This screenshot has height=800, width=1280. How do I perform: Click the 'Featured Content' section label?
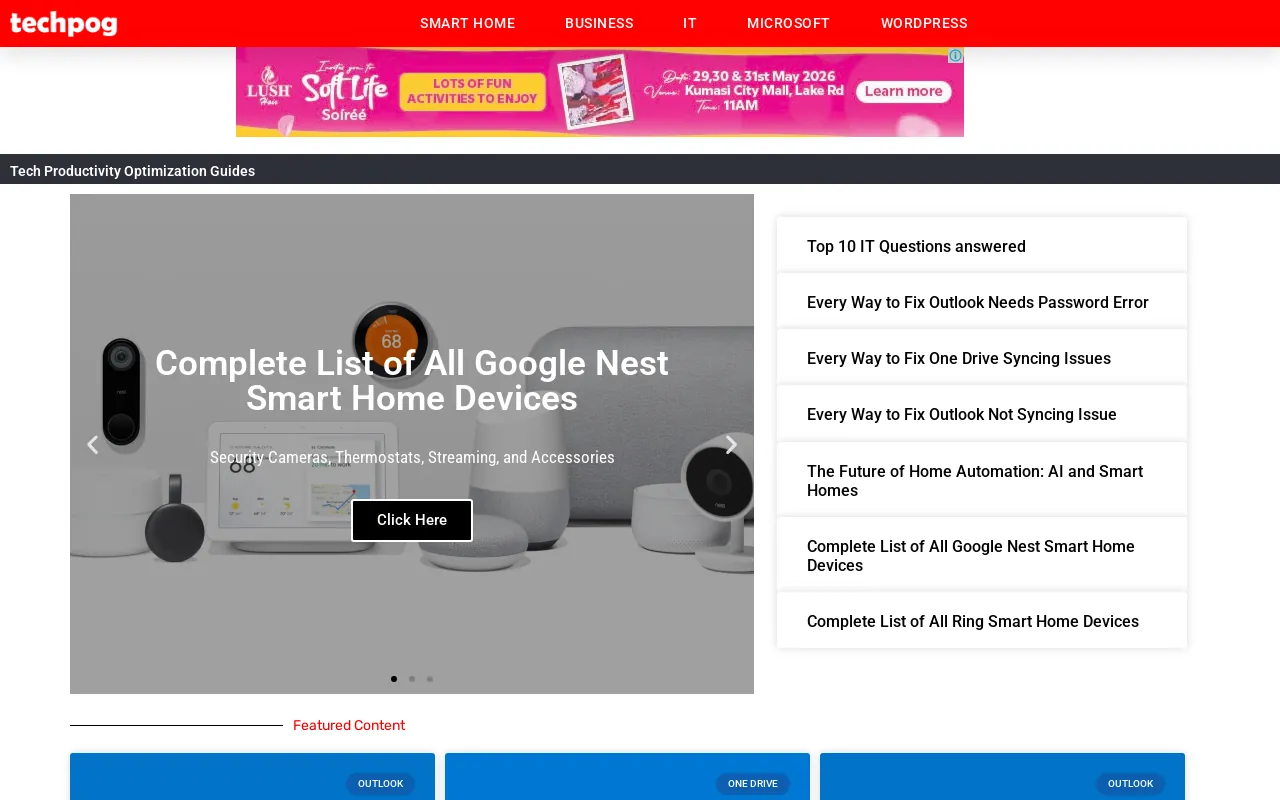pyautogui.click(x=349, y=725)
